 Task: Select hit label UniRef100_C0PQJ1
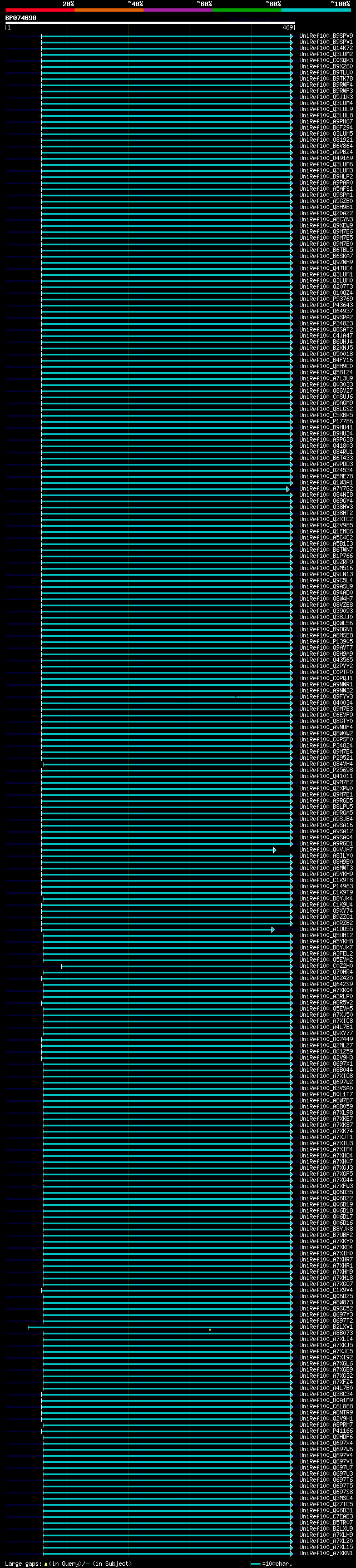[x=326, y=678]
